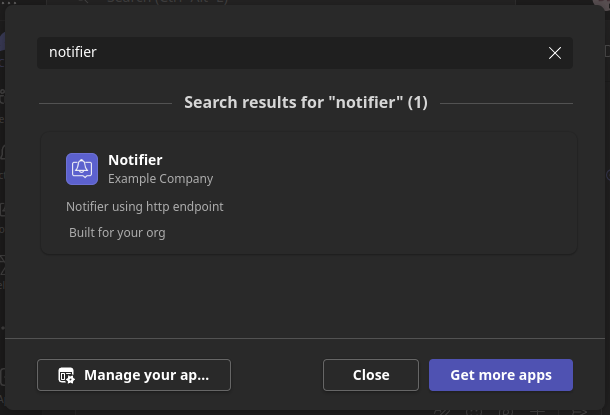This screenshot has height=415, width=610.
Task: Click the icon inside Manage your apps button
Action: tap(66, 376)
